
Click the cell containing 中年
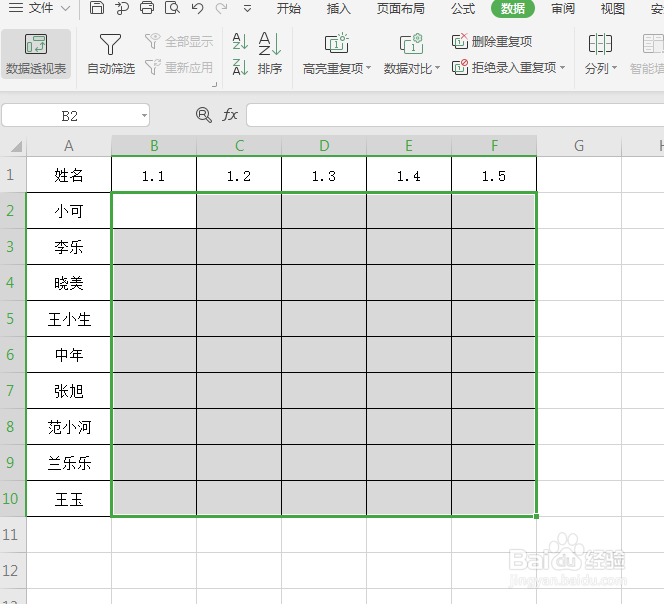coord(69,355)
